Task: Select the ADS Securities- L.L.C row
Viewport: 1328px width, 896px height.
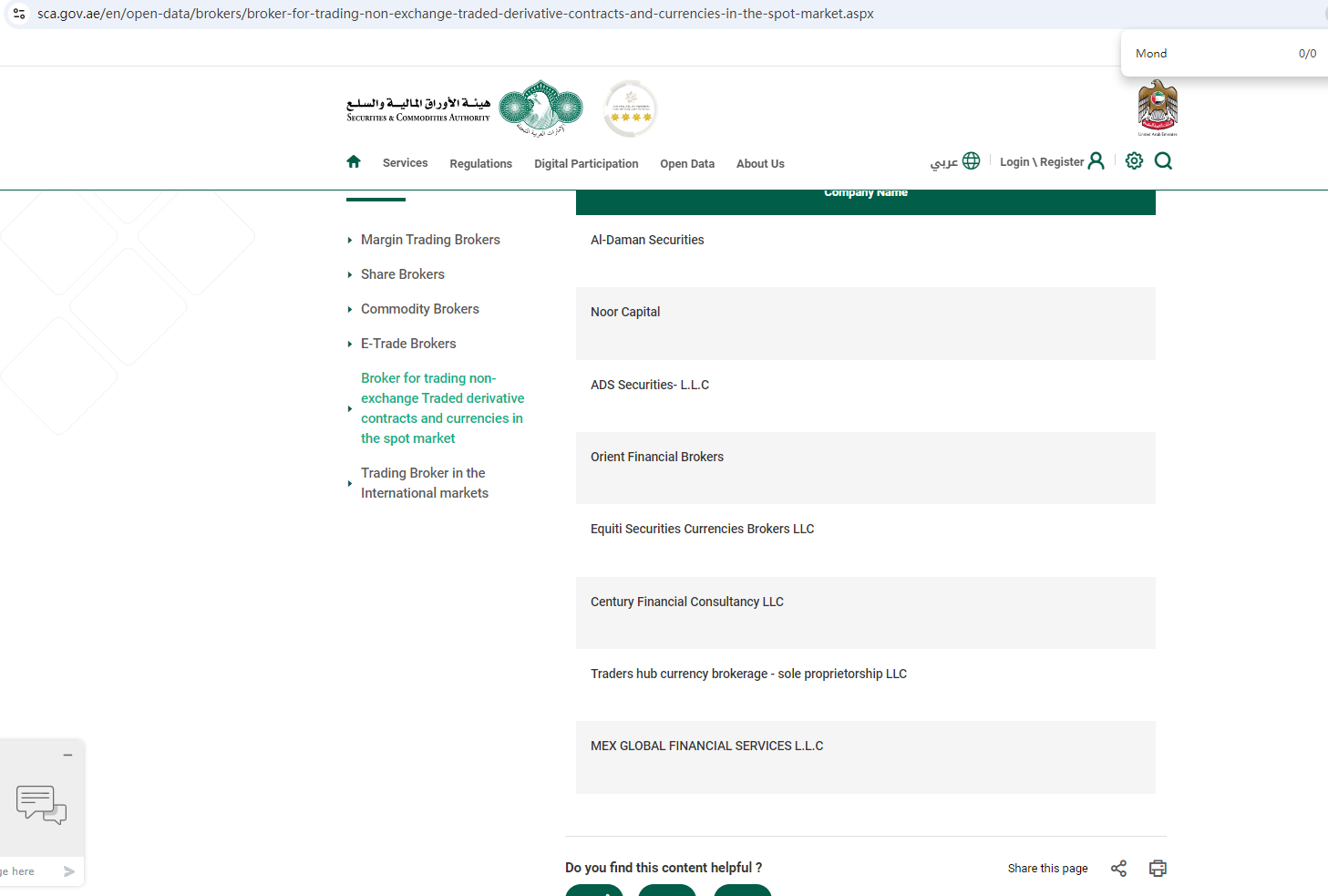Action: pyautogui.click(x=866, y=396)
